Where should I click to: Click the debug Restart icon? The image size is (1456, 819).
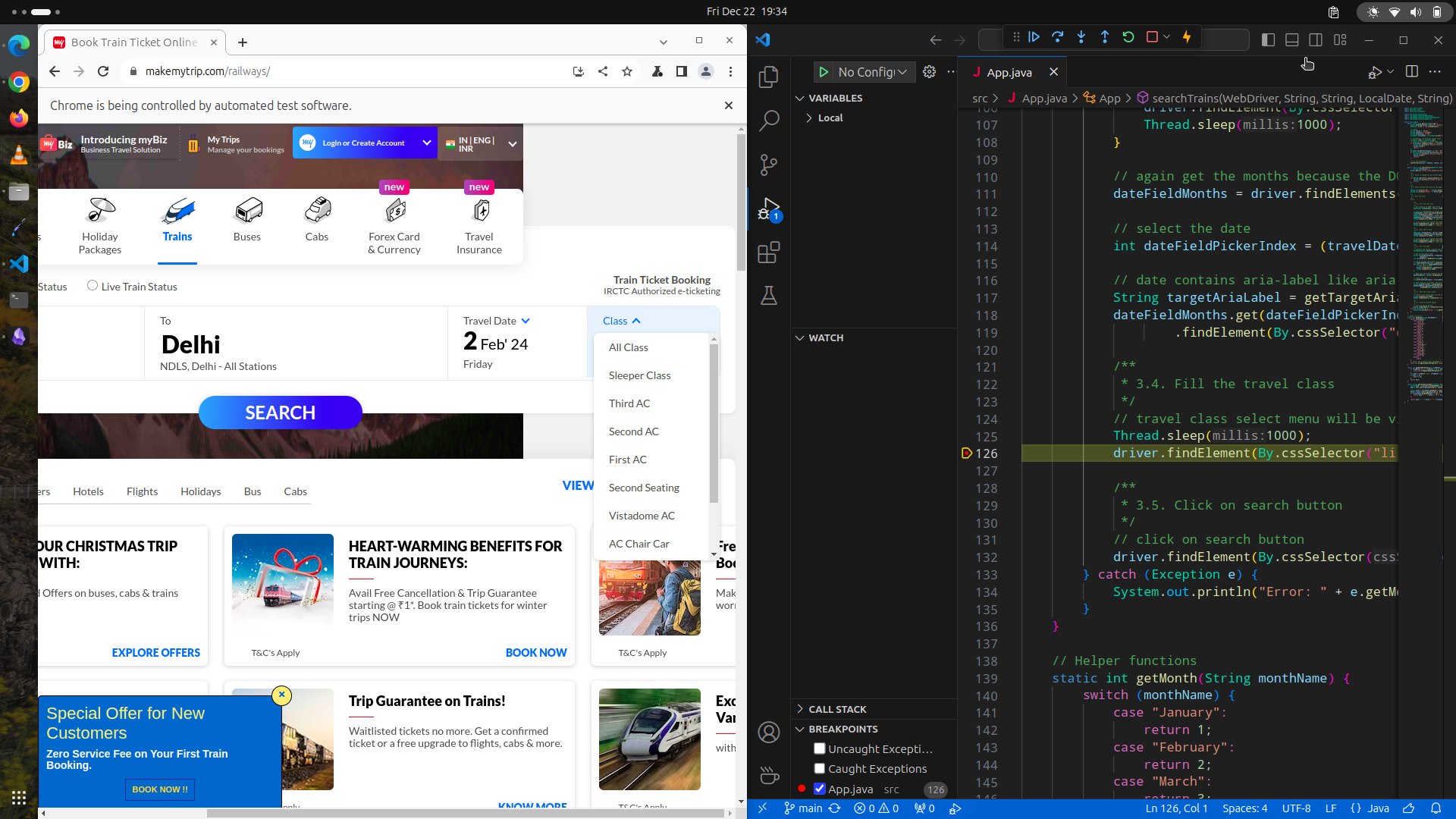[x=1128, y=37]
